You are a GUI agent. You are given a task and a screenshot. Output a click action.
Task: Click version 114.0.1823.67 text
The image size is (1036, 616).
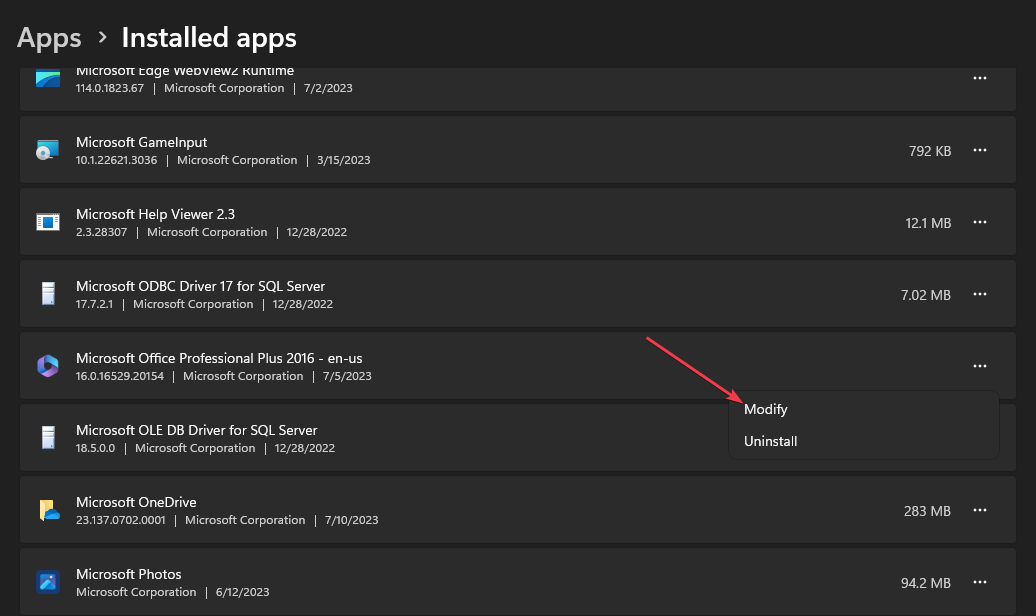point(110,88)
